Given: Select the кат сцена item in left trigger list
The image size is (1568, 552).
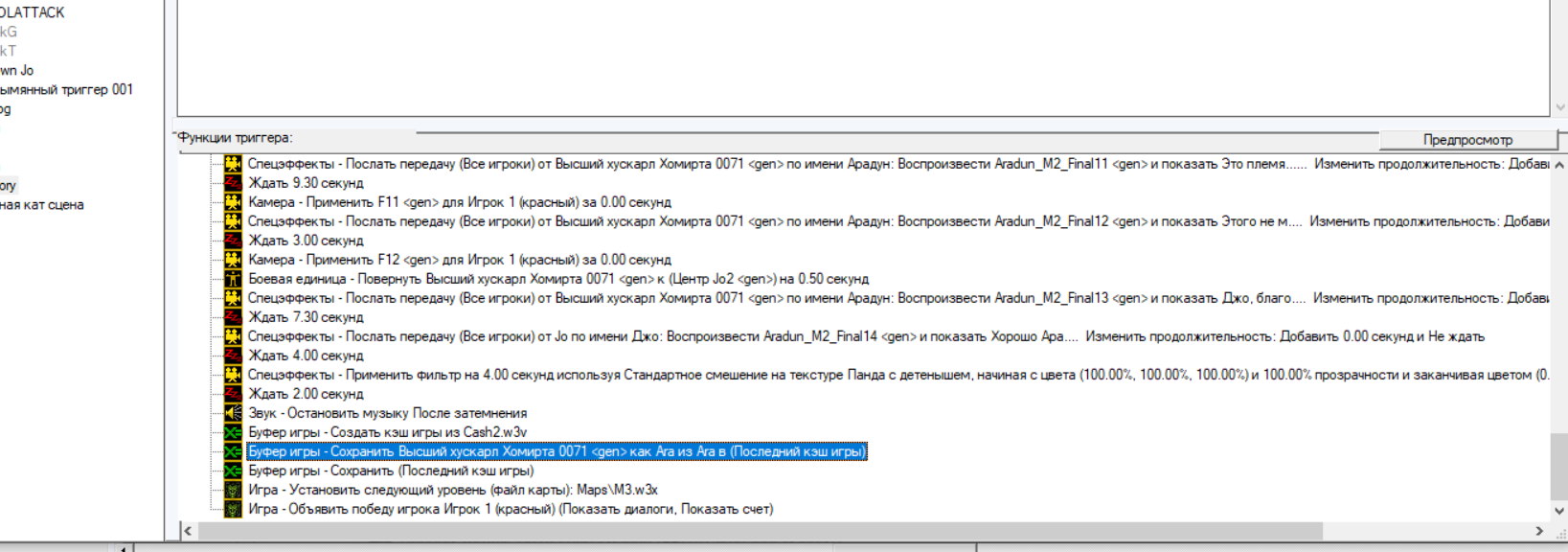Looking at the screenshot, I should click(42, 204).
